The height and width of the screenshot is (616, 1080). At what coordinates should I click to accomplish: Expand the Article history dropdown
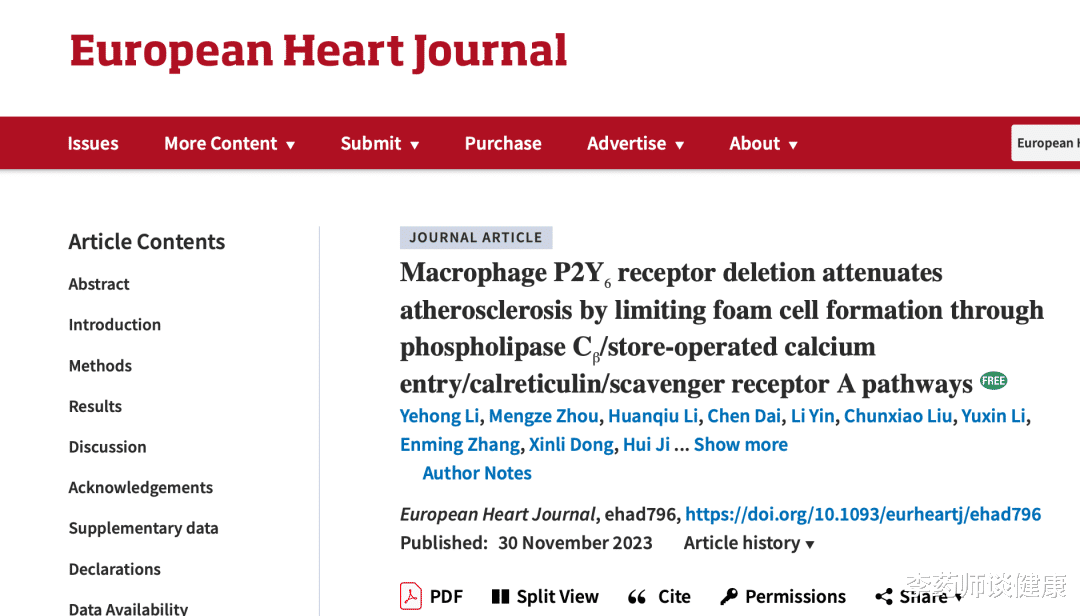tap(749, 543)
